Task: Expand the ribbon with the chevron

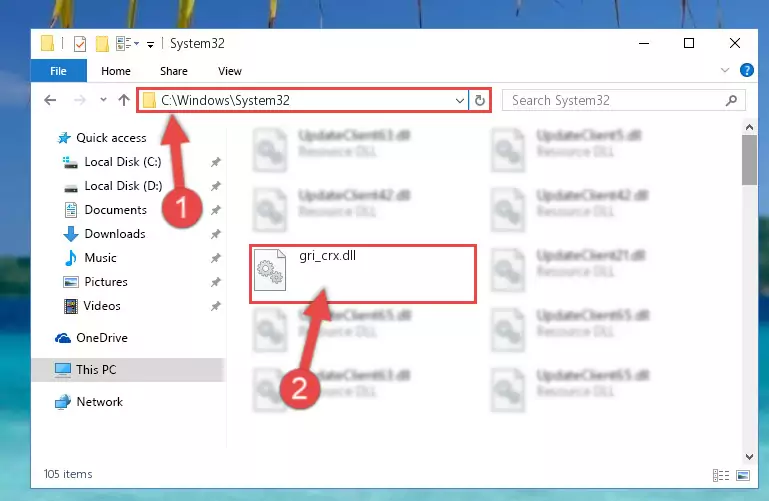Action: tap(724, 71)
